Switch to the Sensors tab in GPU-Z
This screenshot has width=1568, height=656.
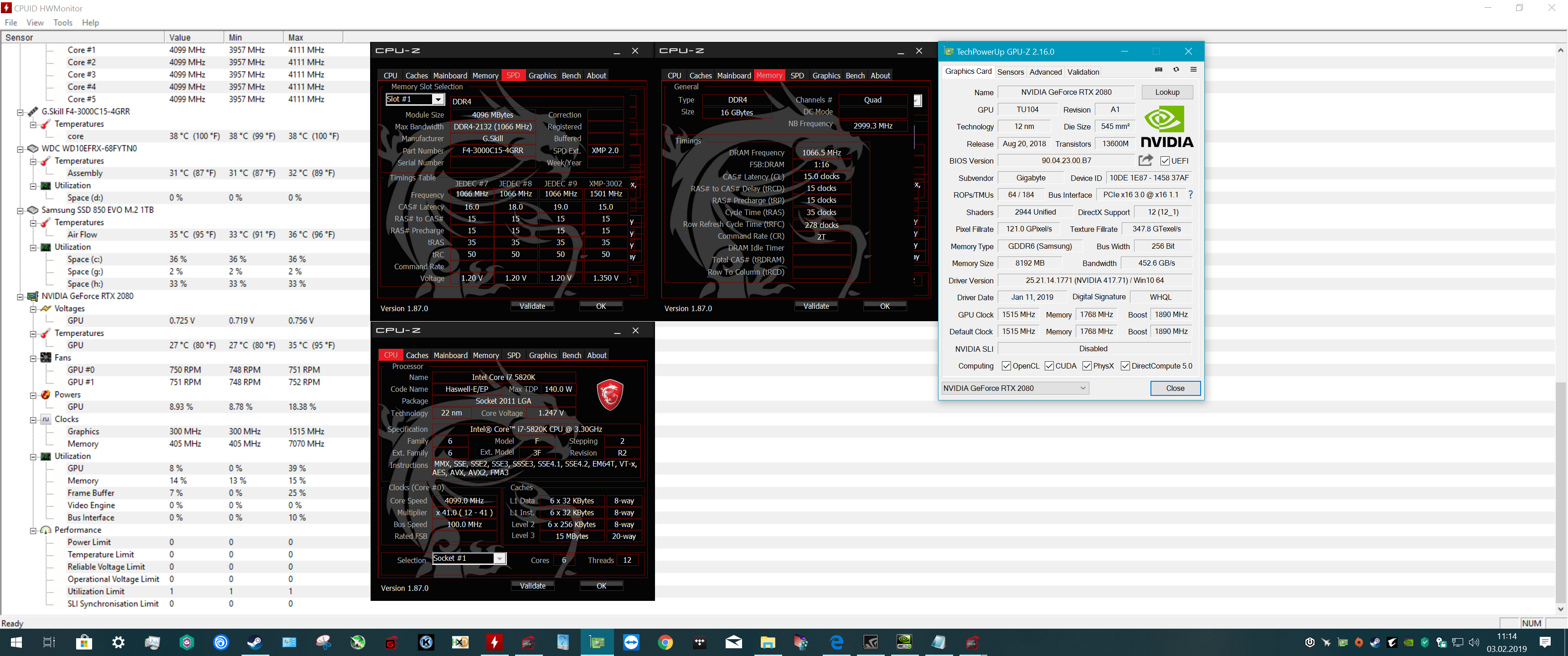click(x=1011, y=72)
